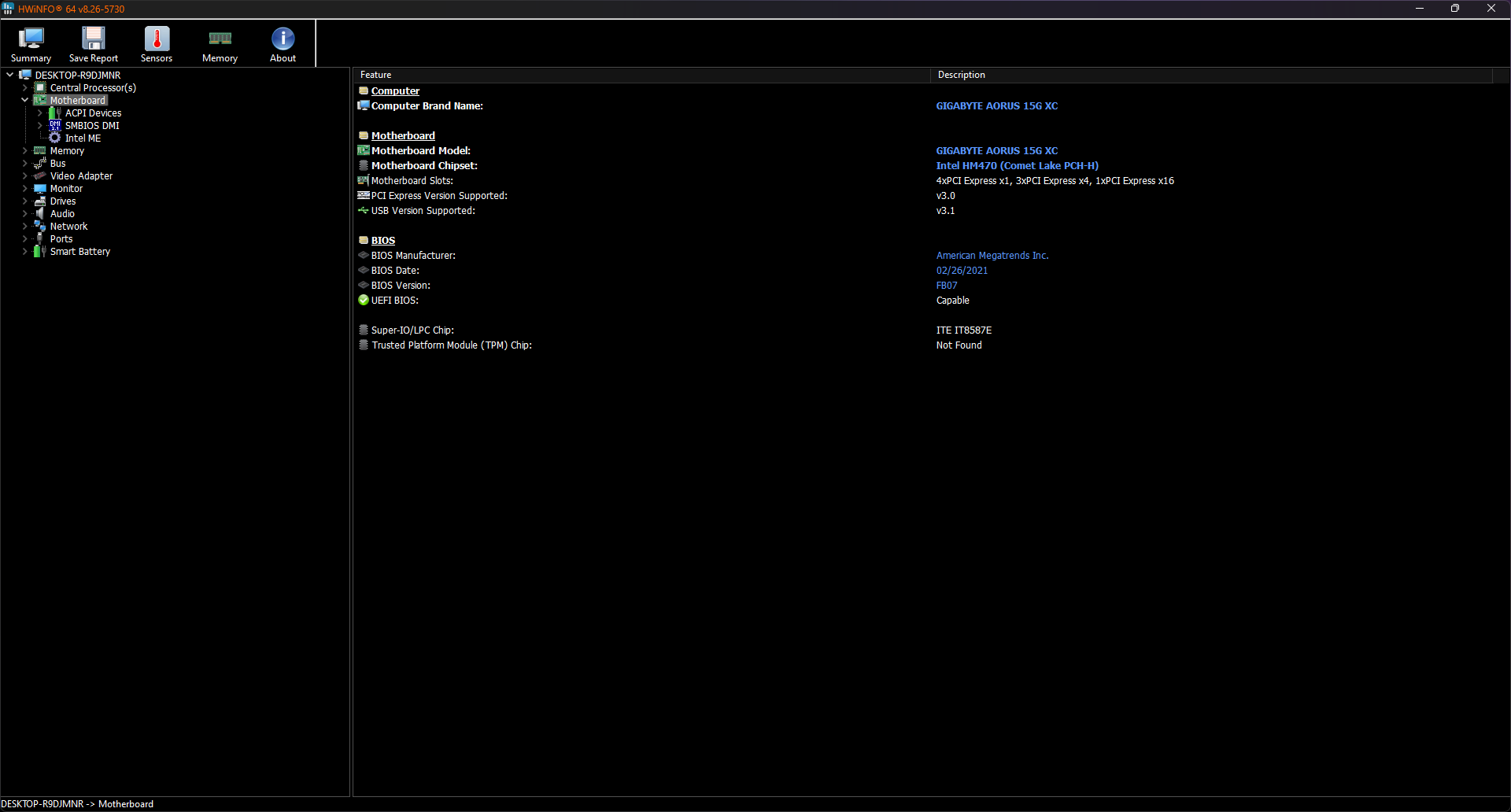Click the green UEFI BIOS check icon
Viewport: 1511px width, 812px height.
(364, 301)
